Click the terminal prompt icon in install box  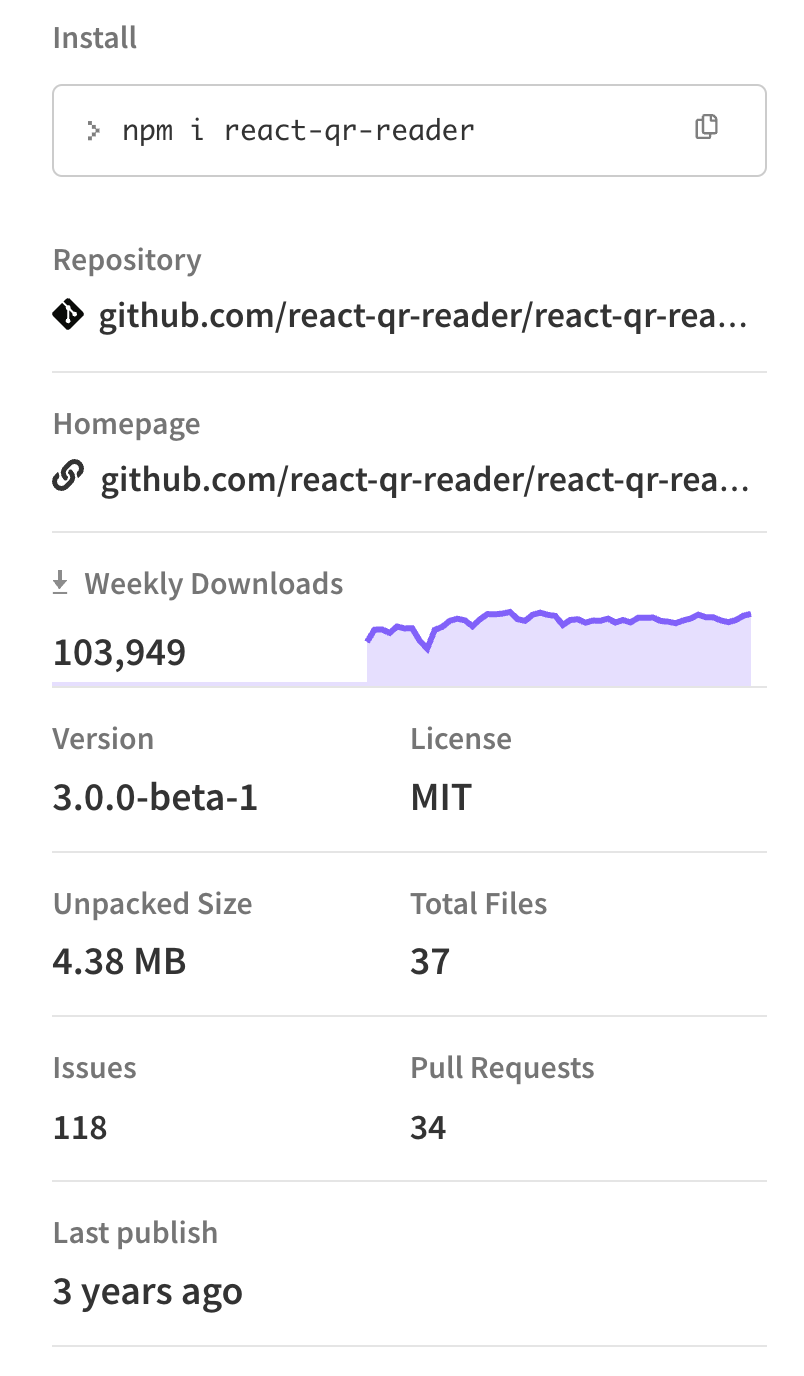tap(91, 128)
